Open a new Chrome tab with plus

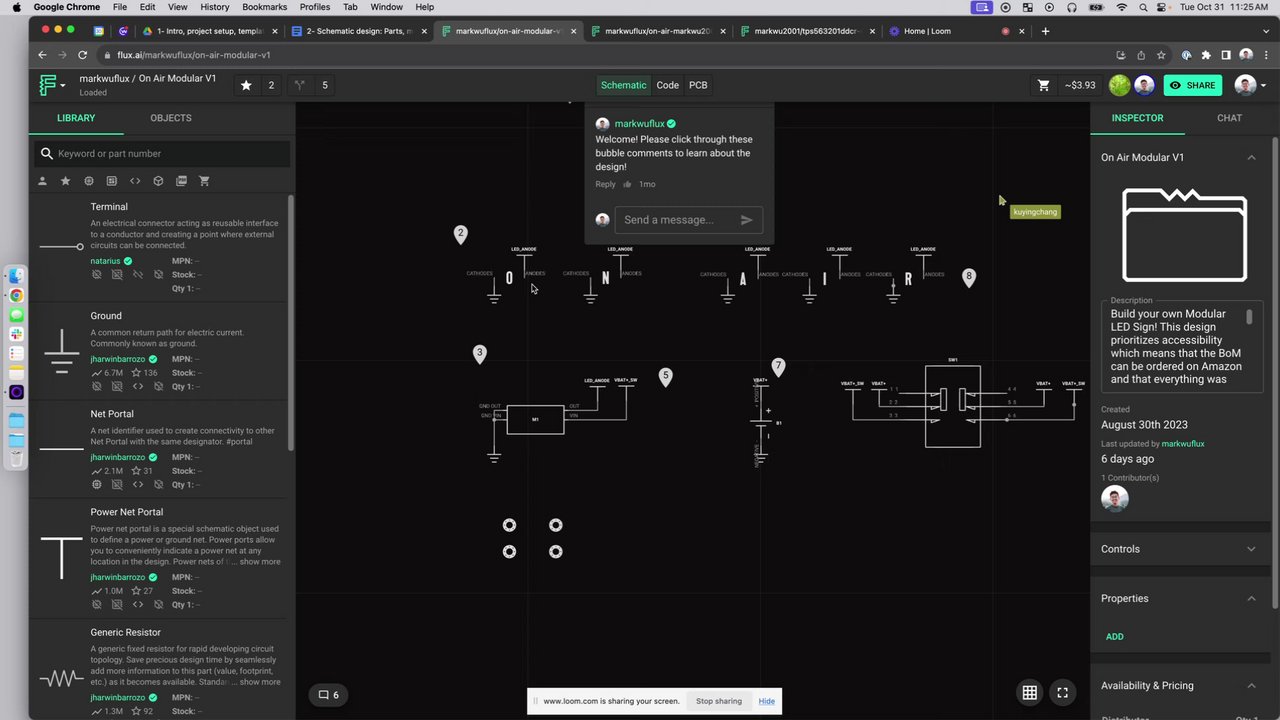click(1045, 31)
